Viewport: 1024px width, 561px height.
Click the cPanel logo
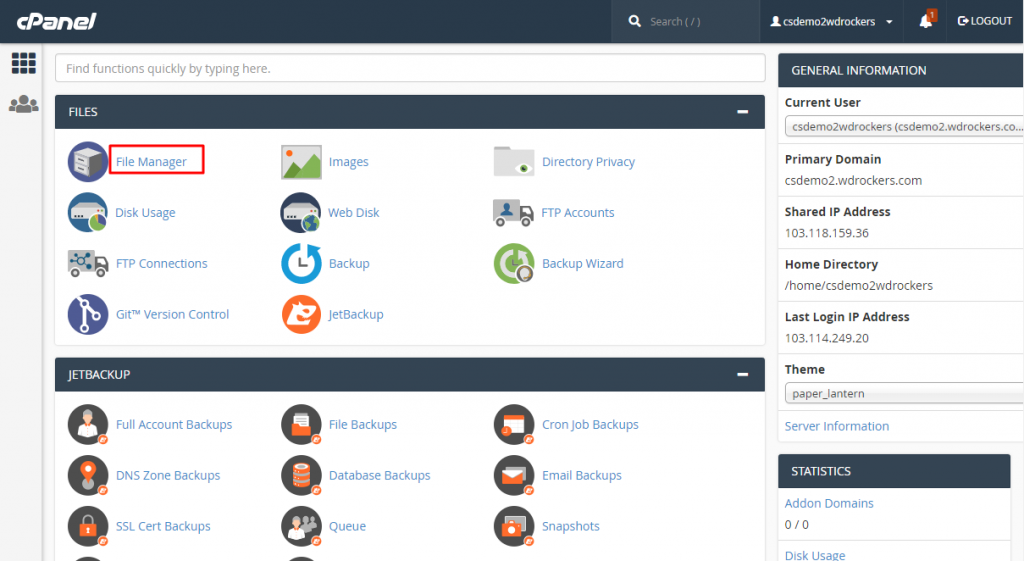click(x=56, y=22)
